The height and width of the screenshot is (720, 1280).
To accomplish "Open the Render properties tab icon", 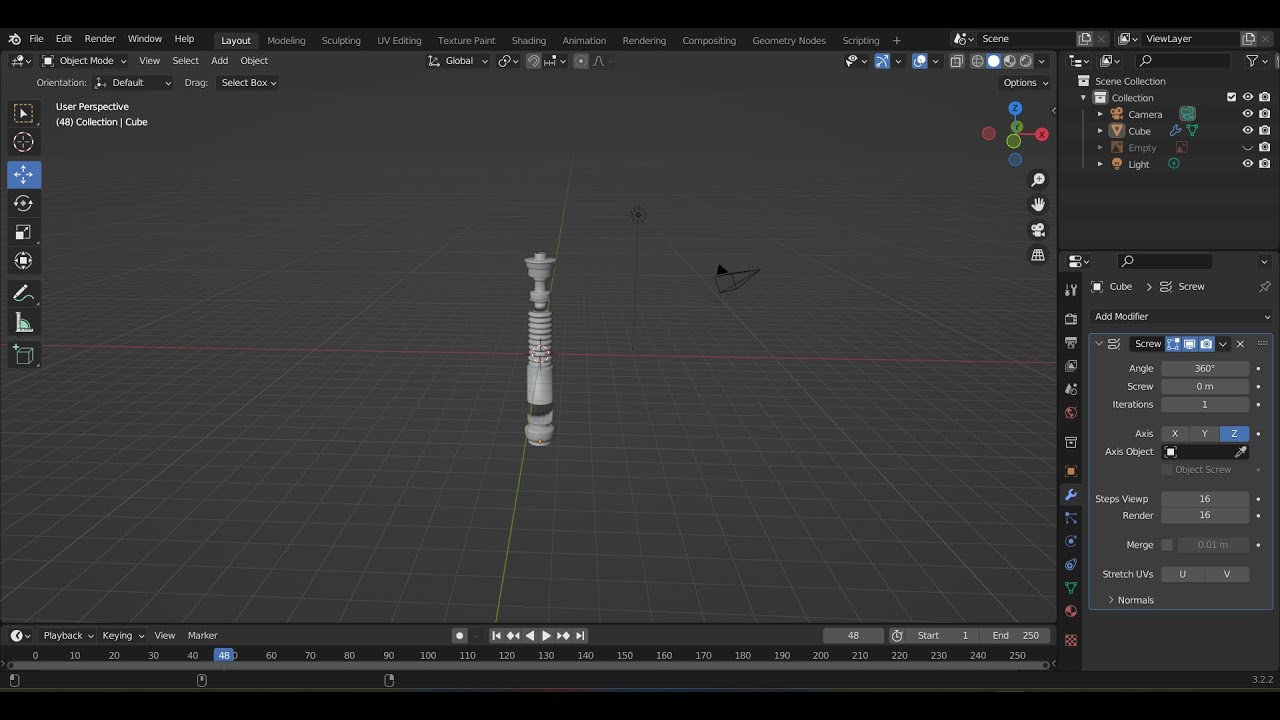I will 1071,318.
